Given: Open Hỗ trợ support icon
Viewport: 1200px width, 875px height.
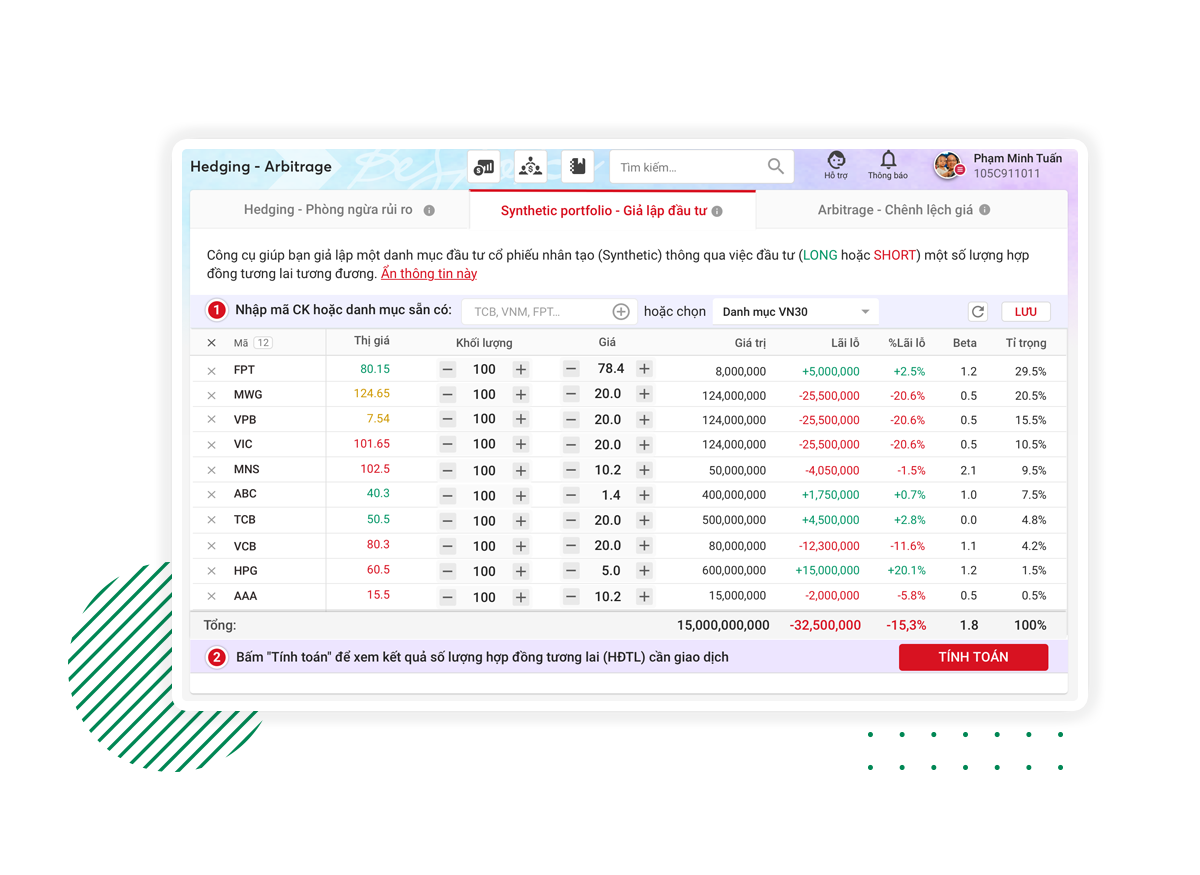Looking at the screenshot, I should point(836,165).
